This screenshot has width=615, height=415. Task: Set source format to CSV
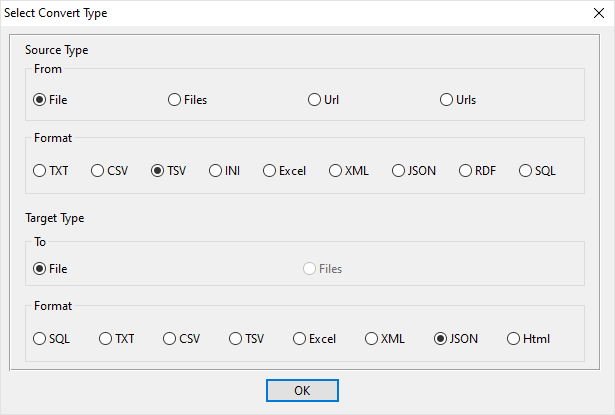(98, 171)
